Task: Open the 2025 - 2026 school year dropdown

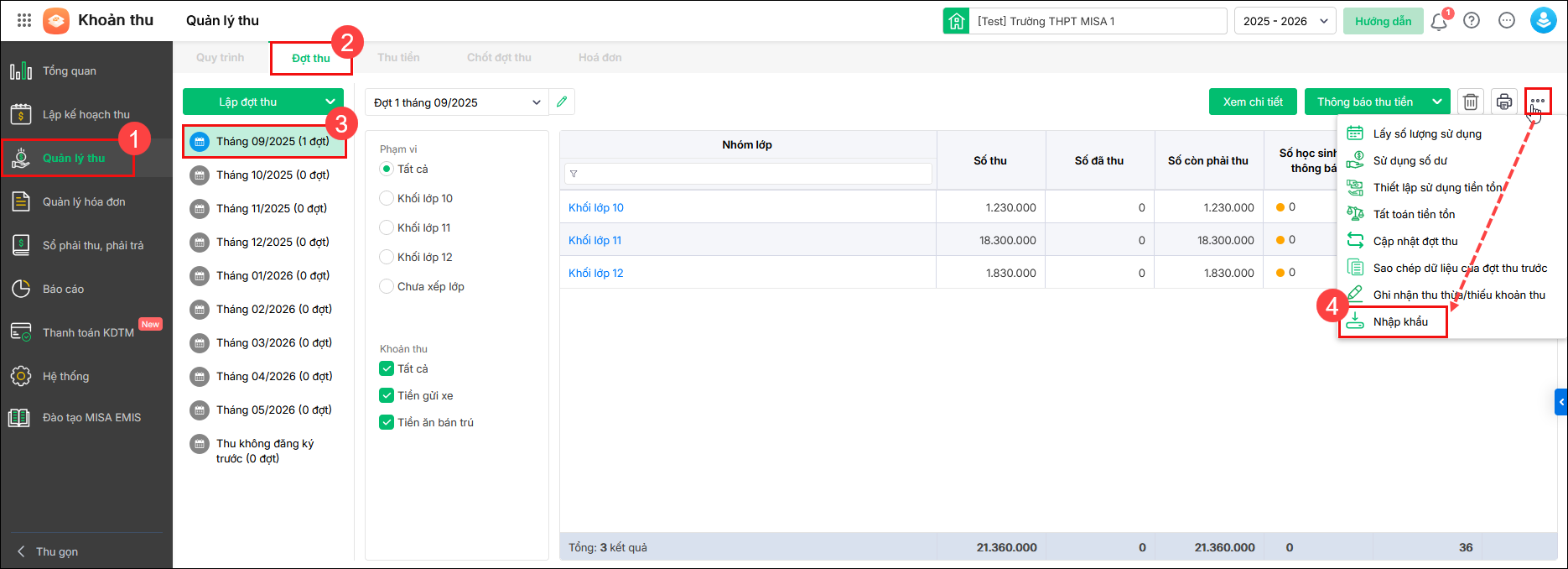Action: click(1285, 21)
